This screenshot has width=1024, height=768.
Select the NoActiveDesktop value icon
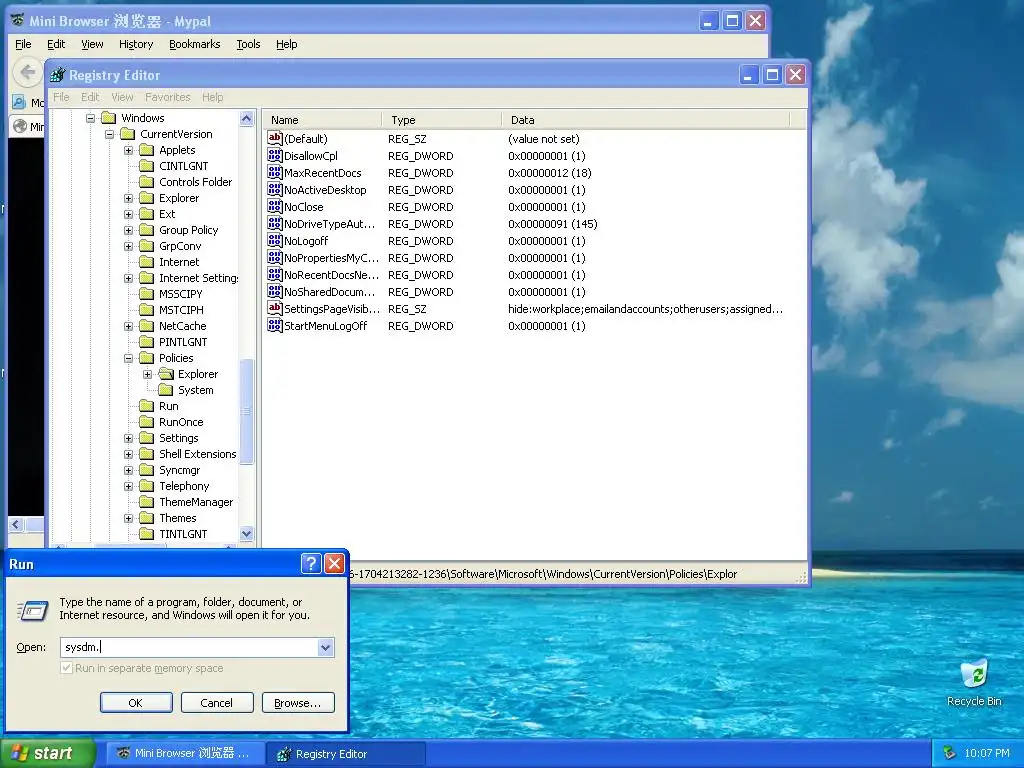pyautogui.click(x=274, y=189)
